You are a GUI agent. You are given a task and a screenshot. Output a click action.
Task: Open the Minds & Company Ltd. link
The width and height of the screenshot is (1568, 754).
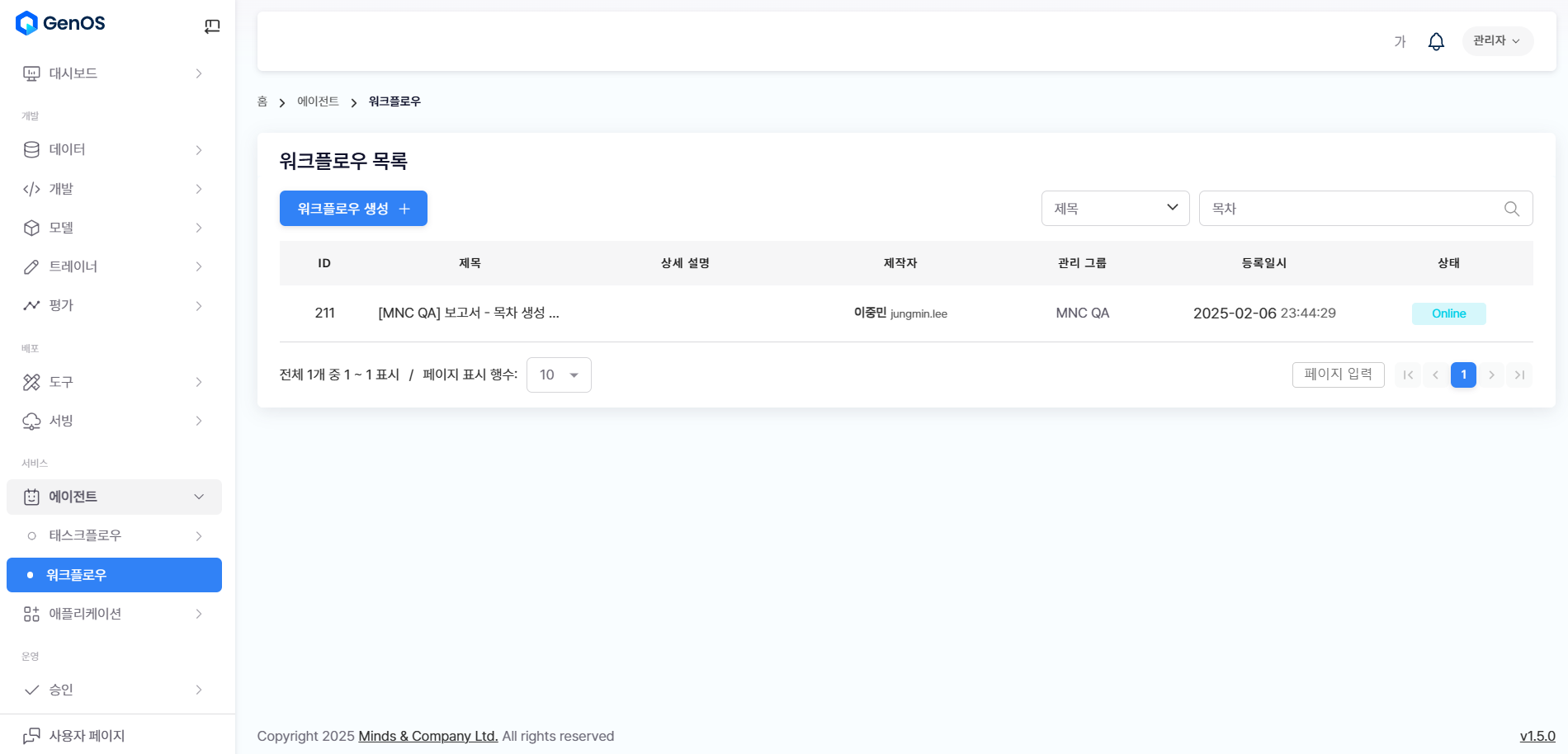coord(427,736)
